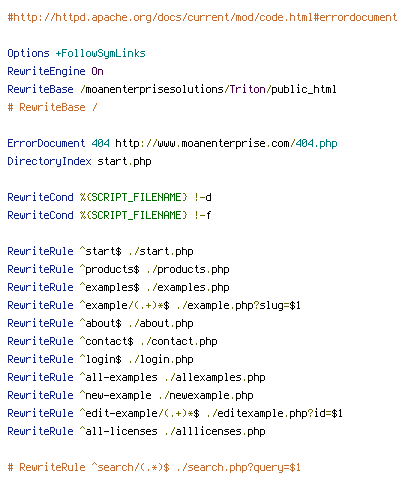Click the commented search.php rewrite rule
The width and height of the screenshot is (406, 484).
point(154,467)
